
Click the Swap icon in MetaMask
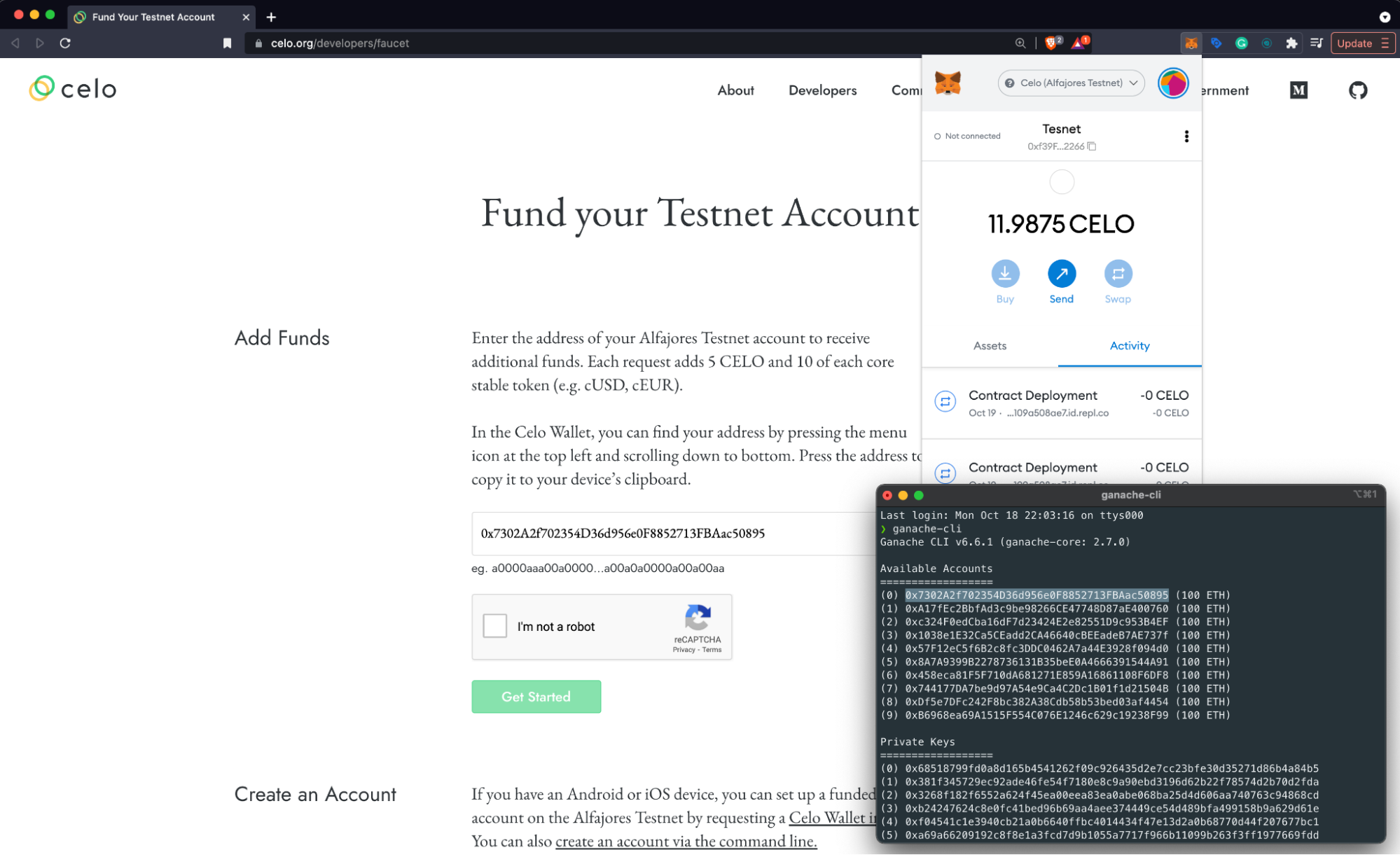1118,275
